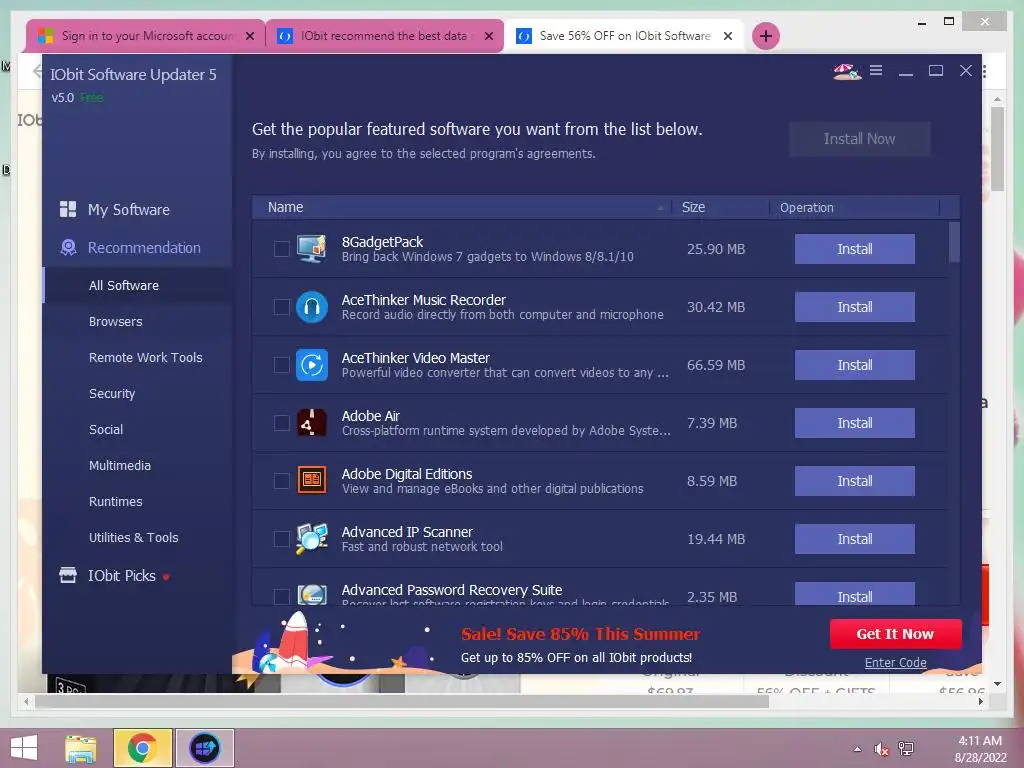Screen dimensions: 1024x768
Task: Check the Advanced Password Recovery Suite checkbox
Action: 281,596
